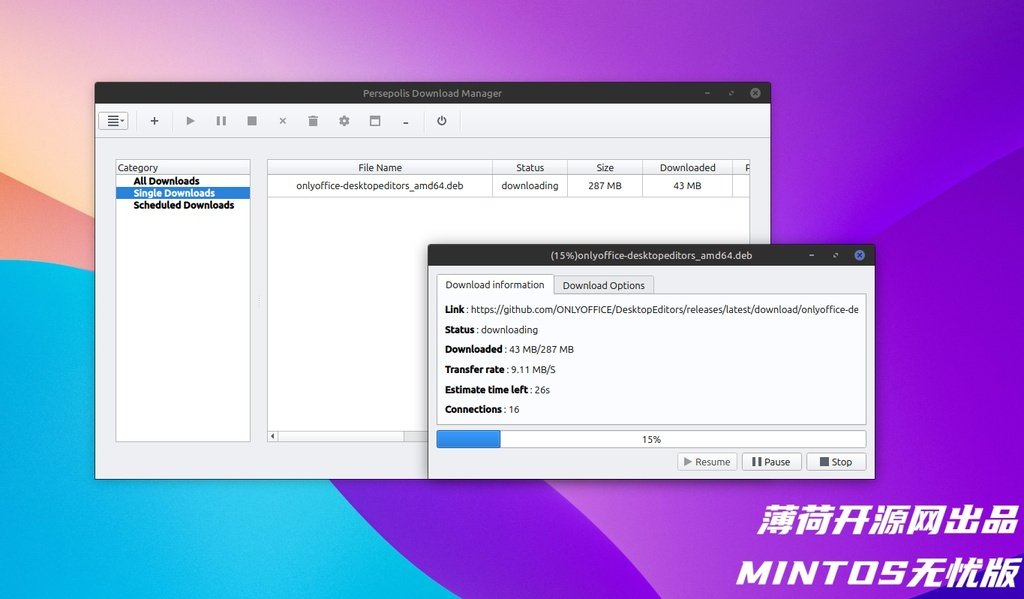Add a new download link with plus icon
This screenshot has width=1024, height=599.
[154, 121]
